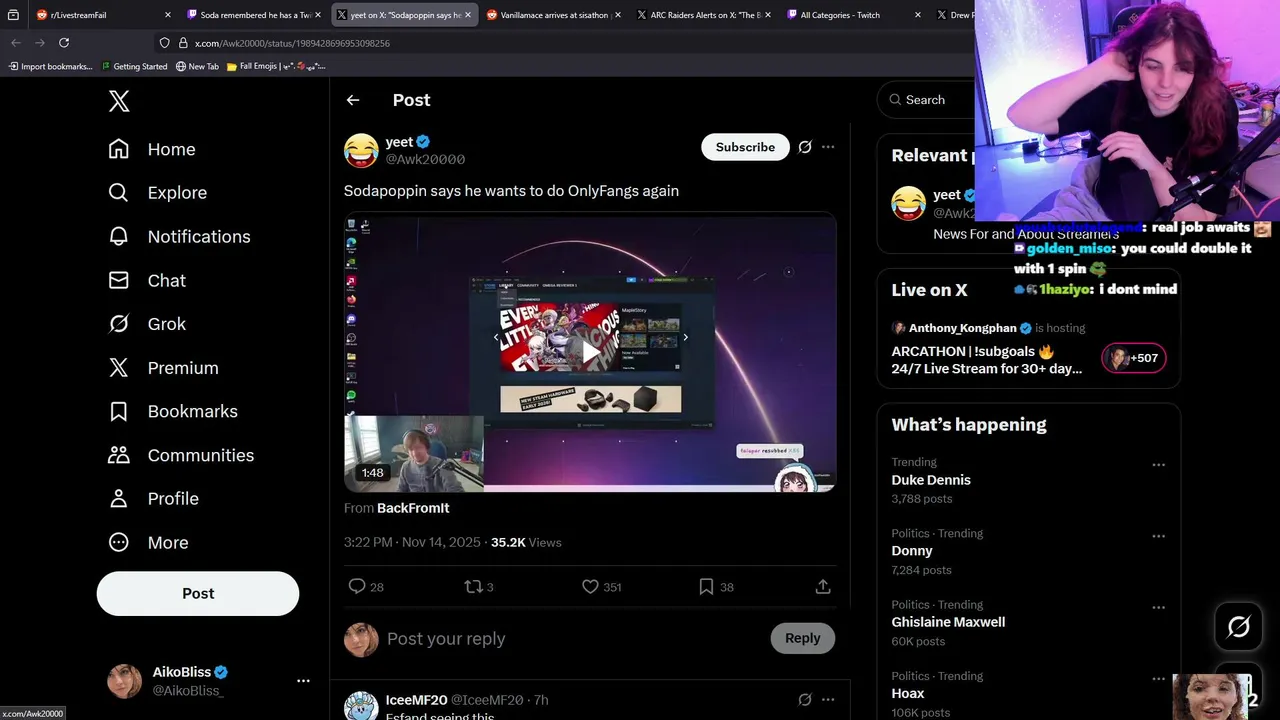Open options for Duke Dennis trend
The width and height of the screenshot is (1280, 720).
(1158, 465)
